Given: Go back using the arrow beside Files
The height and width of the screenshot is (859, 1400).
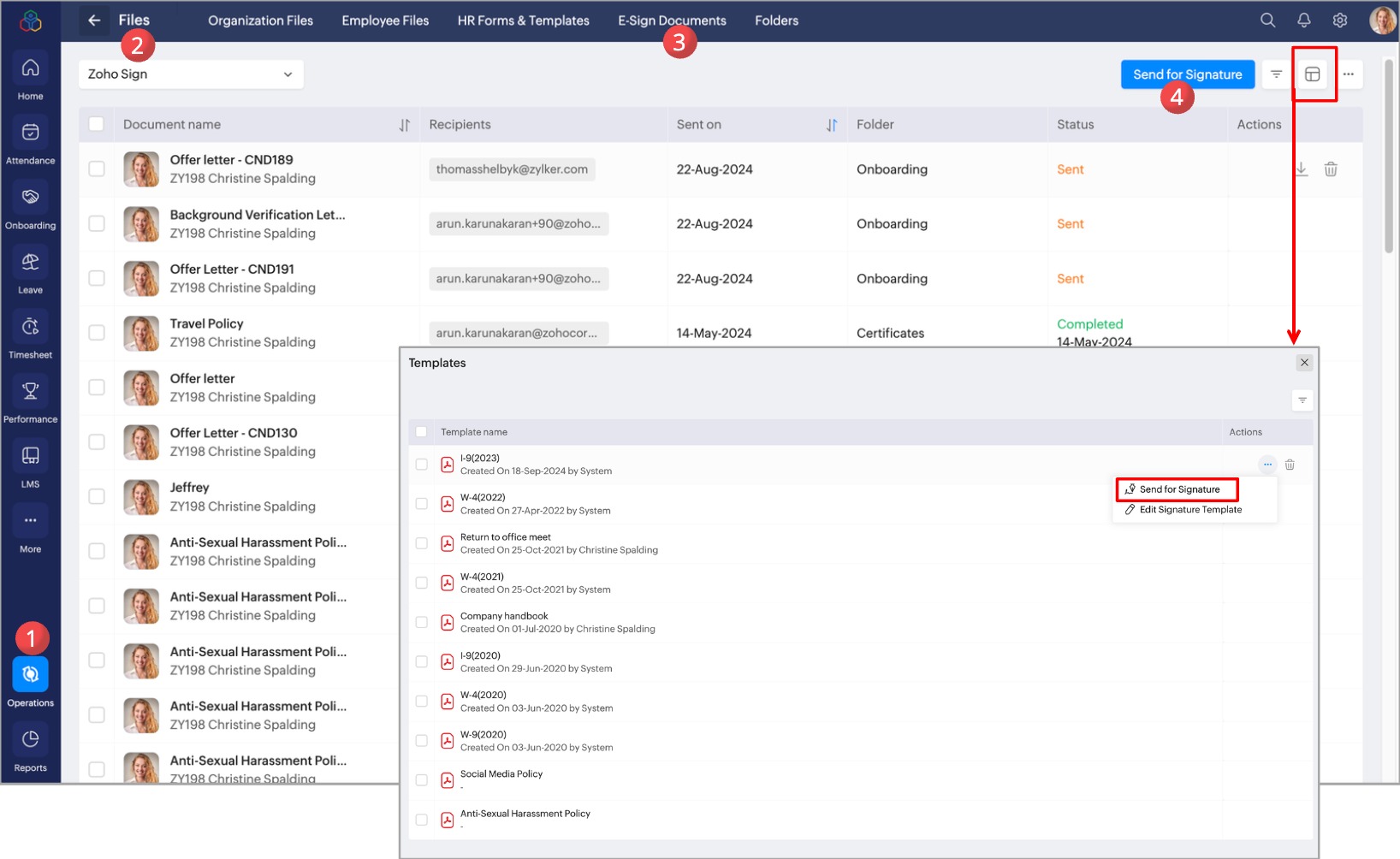Looking at the screenshot, I should [x=94, y=21].
